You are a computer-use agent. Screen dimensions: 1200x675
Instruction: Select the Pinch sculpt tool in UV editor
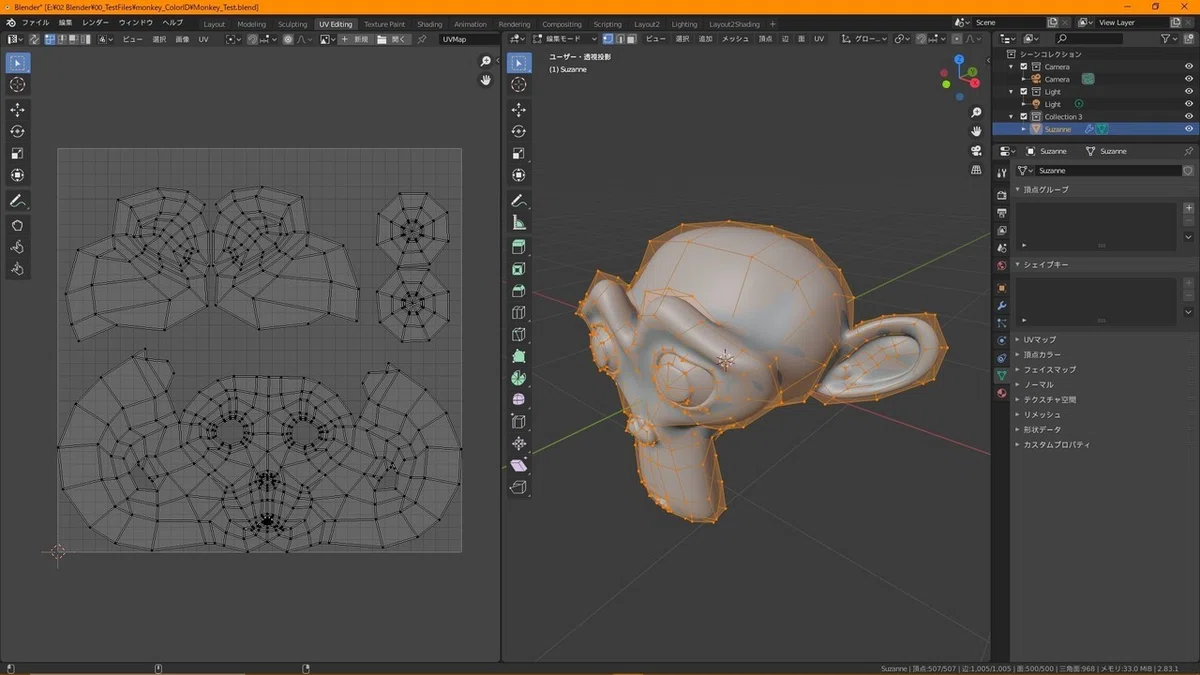coord(17,269)
